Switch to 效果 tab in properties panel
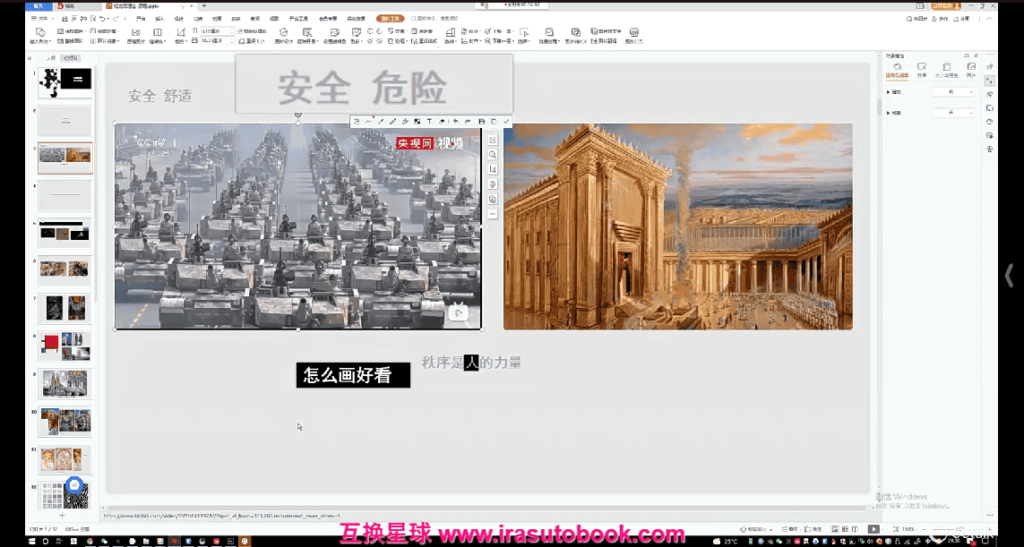 coord(921,70)
